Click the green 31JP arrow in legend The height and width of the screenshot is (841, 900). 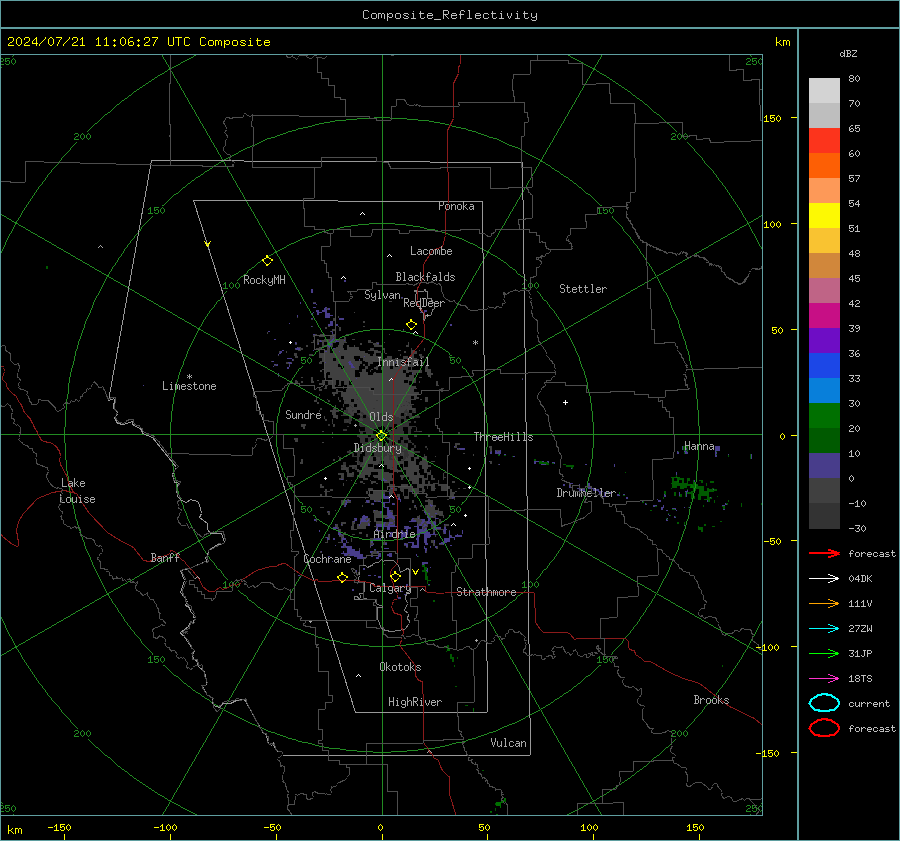tap(824, 653)
